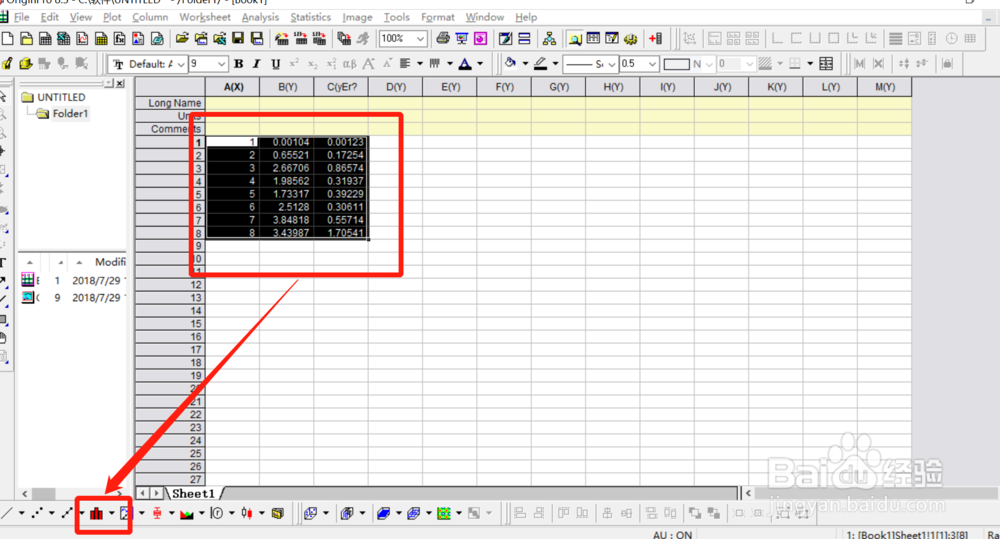Viewport: 1000px width, 539px height.
Task: Expand the column plot type dropdown arrow
Action: [112, 513]
